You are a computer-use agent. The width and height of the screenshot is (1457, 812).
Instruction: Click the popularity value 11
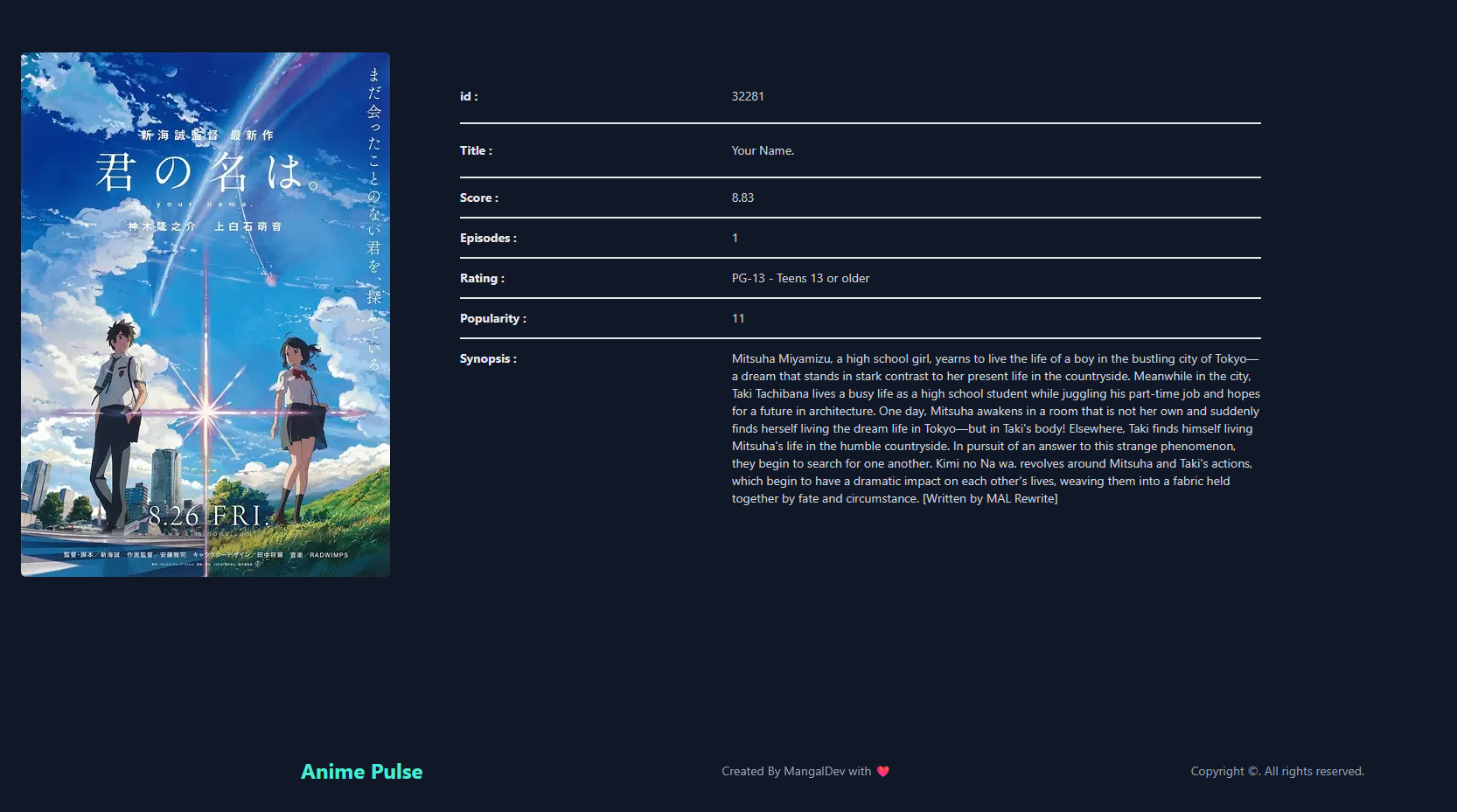(x=738, y=318)
